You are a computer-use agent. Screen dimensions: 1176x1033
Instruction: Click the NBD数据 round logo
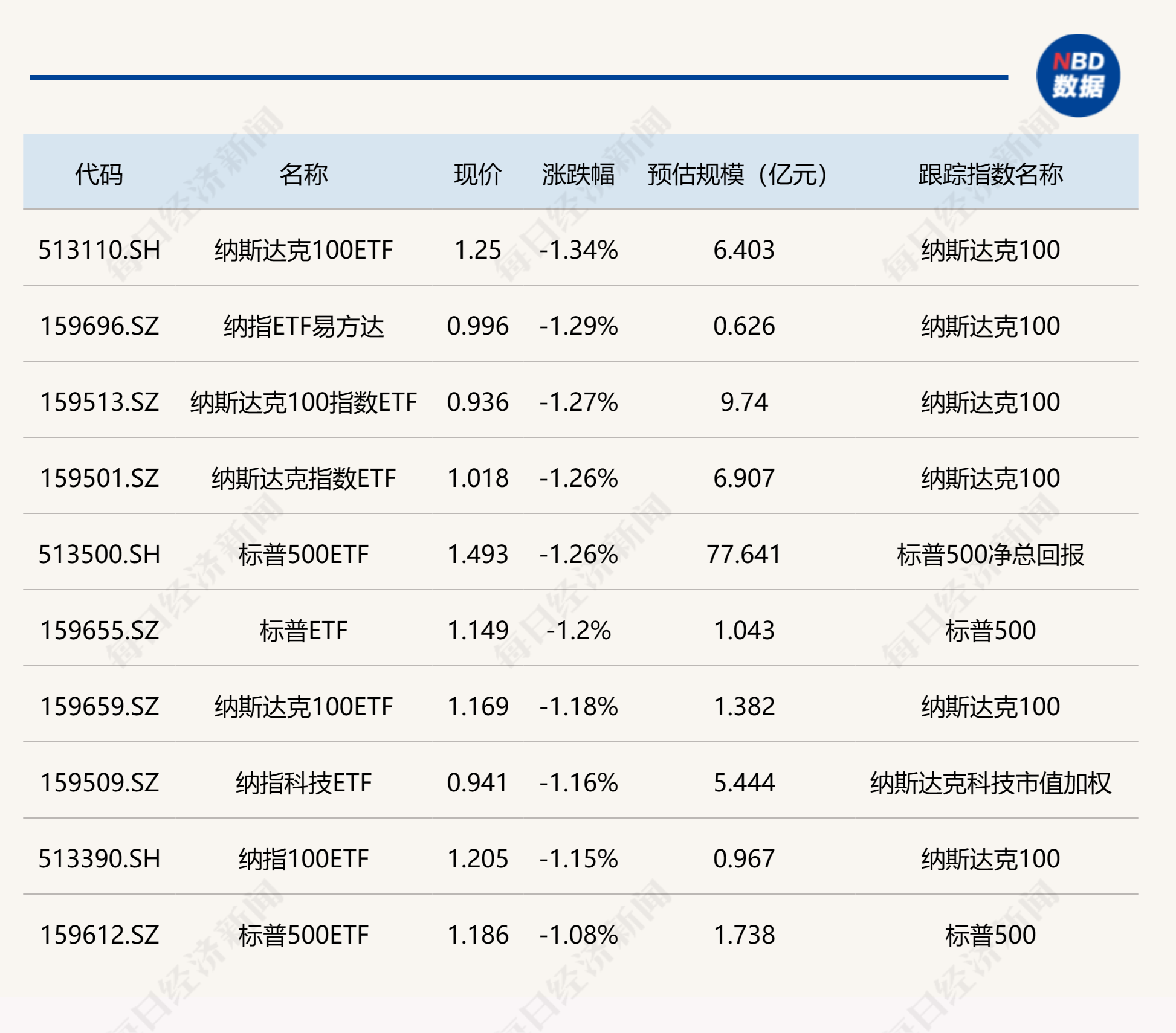tap(1078, 76)
